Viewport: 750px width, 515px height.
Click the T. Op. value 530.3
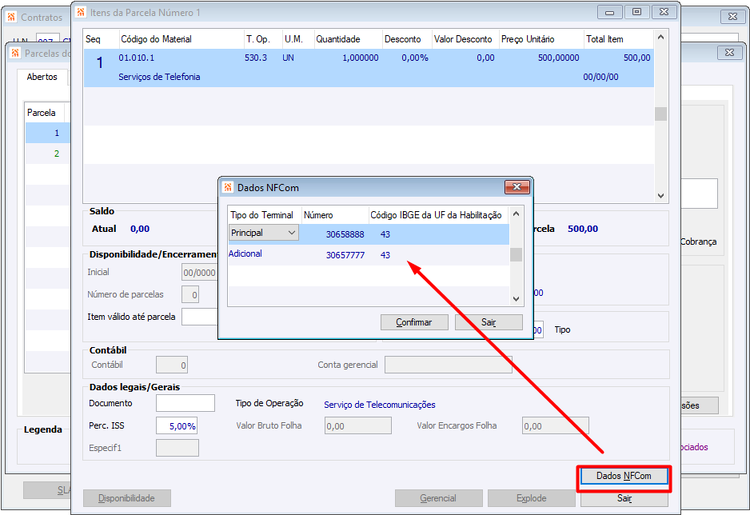pos(256,58)
